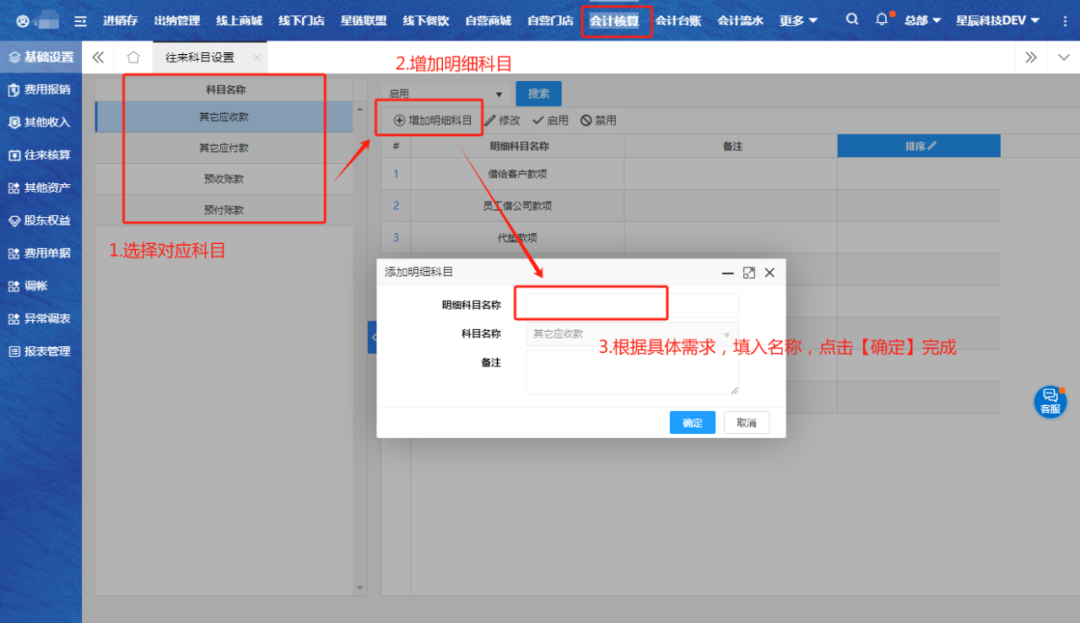The height and width of the screenshot is (623, 1080).
Task: Collapse sidebar with double-chevron left icon
Action: 98,58
